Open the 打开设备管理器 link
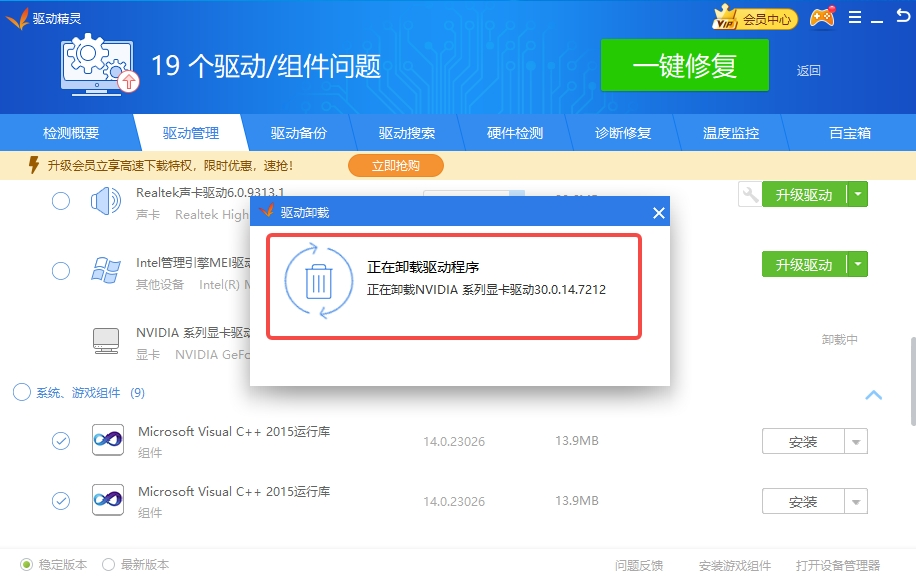This screenshot has height=580, width=916. pos(838,566)
